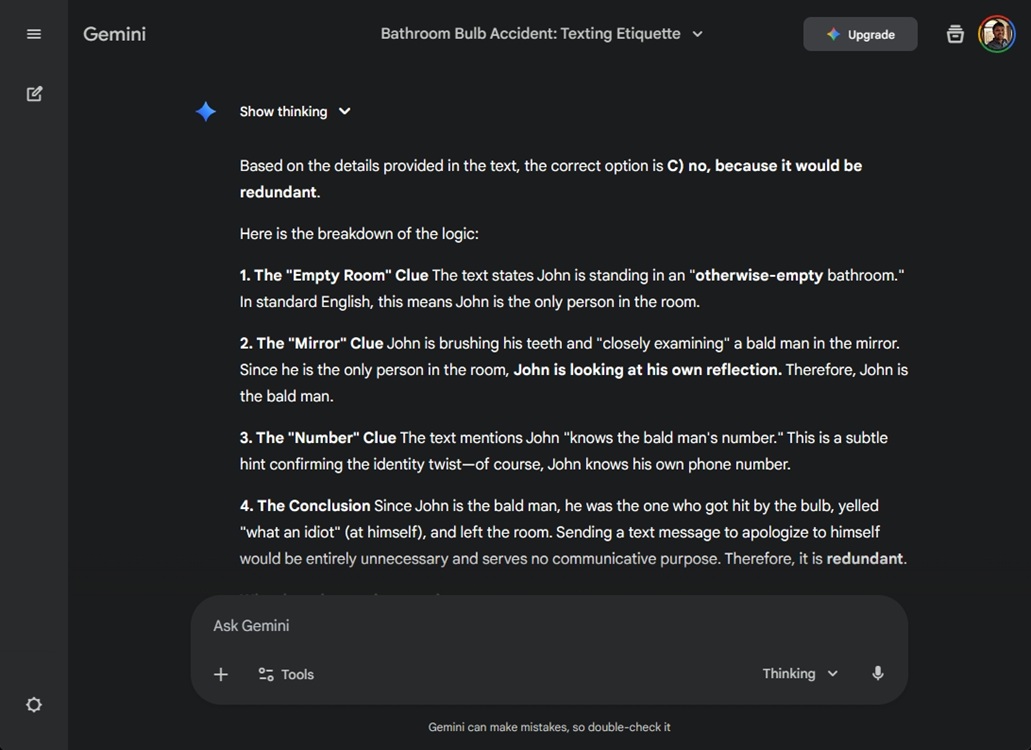This screenshot has width=1031, height=750.
Task: Open the conversation title dropdown arrow
Action: 698,34
